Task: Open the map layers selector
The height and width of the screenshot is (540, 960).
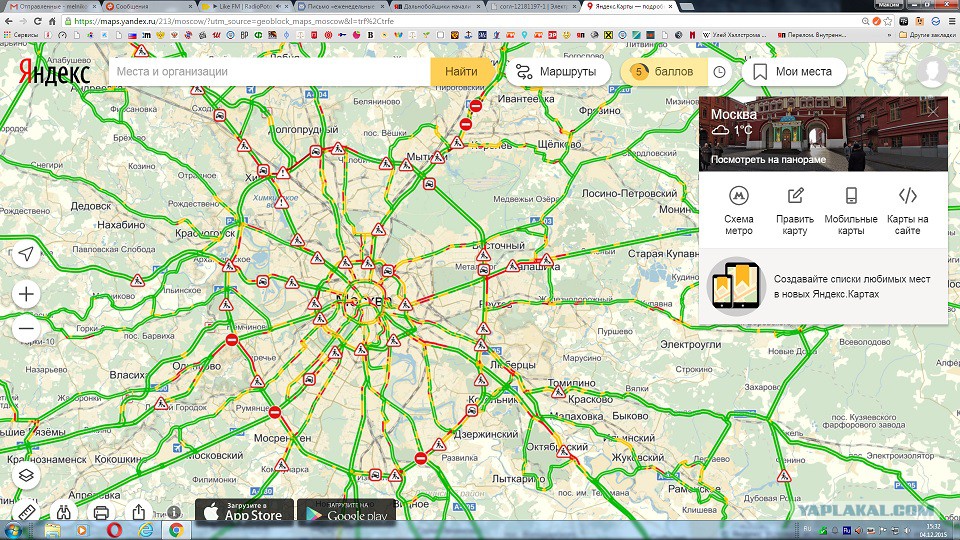Action: click(26, 475)
